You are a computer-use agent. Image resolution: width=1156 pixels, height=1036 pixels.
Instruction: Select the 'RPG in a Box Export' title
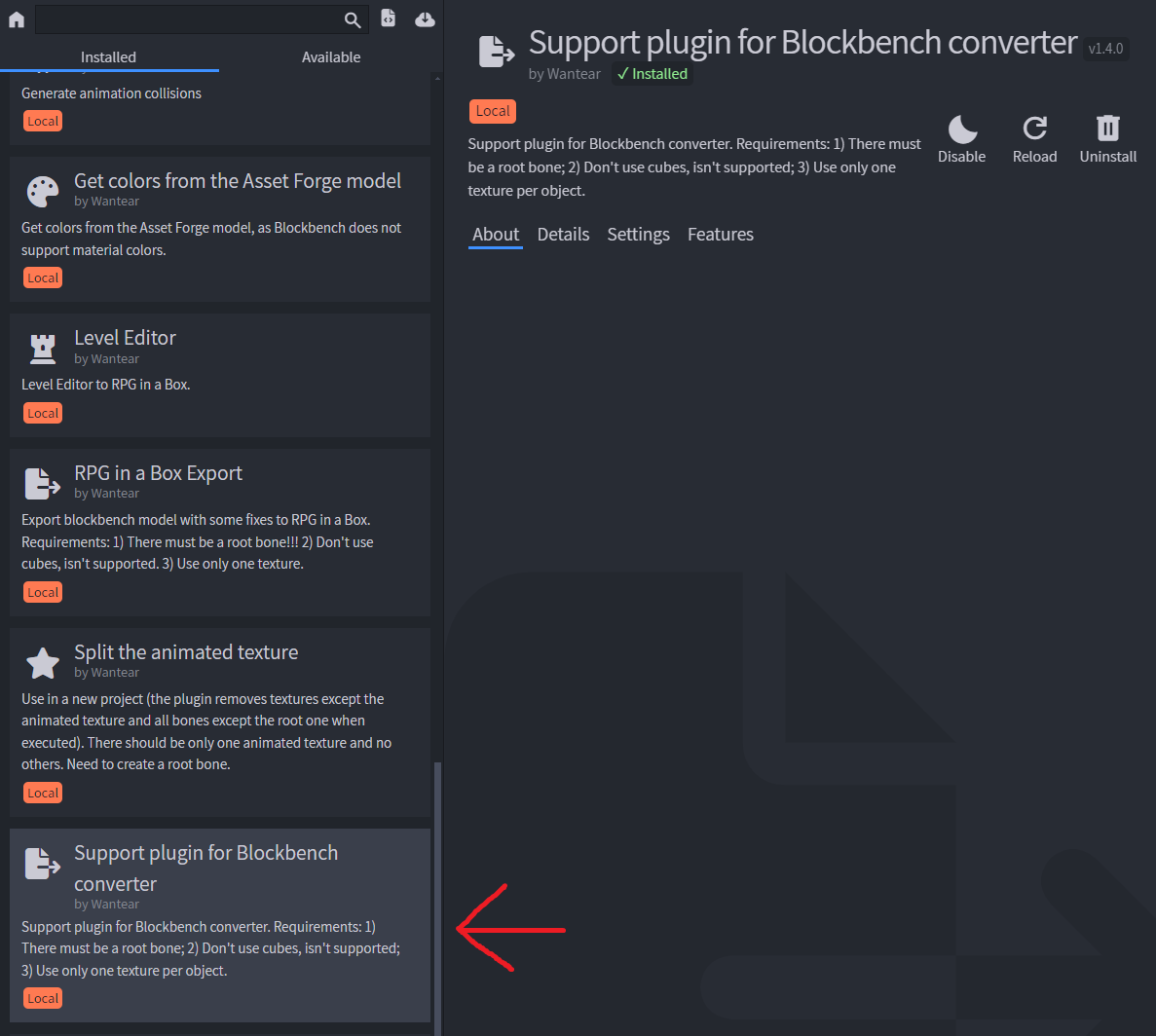coord(159,473)
